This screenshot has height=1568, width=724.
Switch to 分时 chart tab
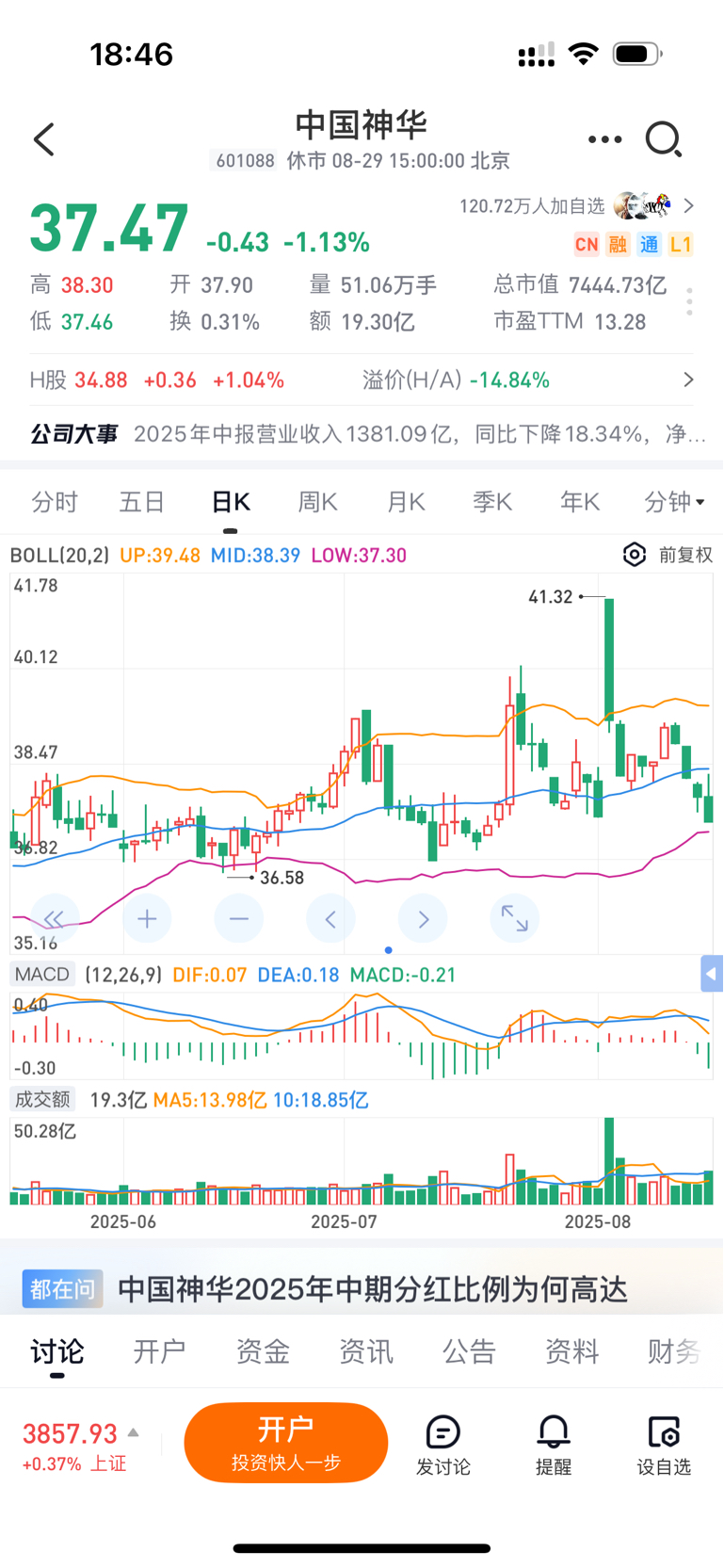point(55,502)
